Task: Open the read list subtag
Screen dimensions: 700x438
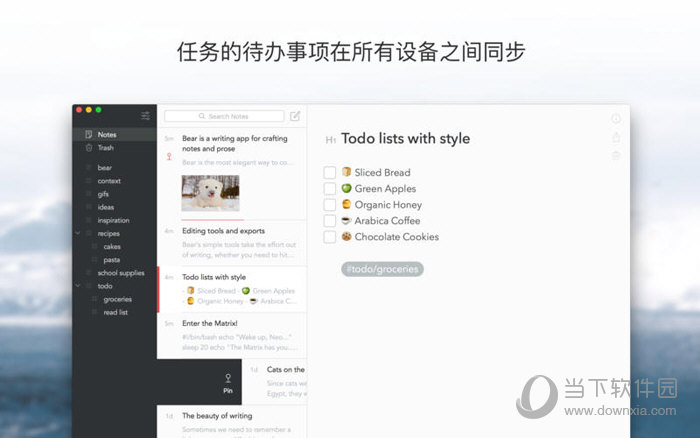Action: click(116, 312)
